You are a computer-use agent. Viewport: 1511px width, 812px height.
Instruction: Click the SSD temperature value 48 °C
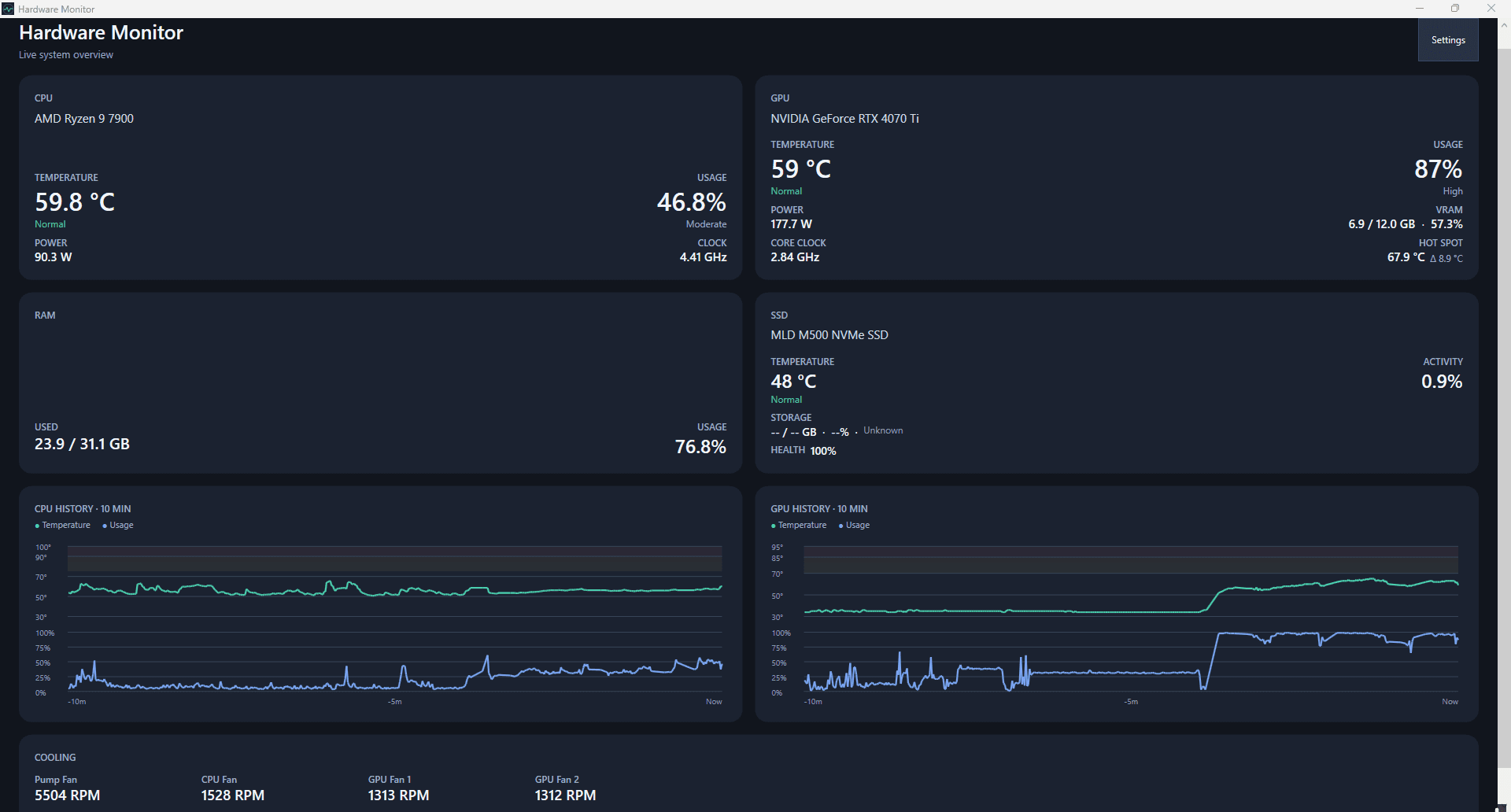click(793, 382)
